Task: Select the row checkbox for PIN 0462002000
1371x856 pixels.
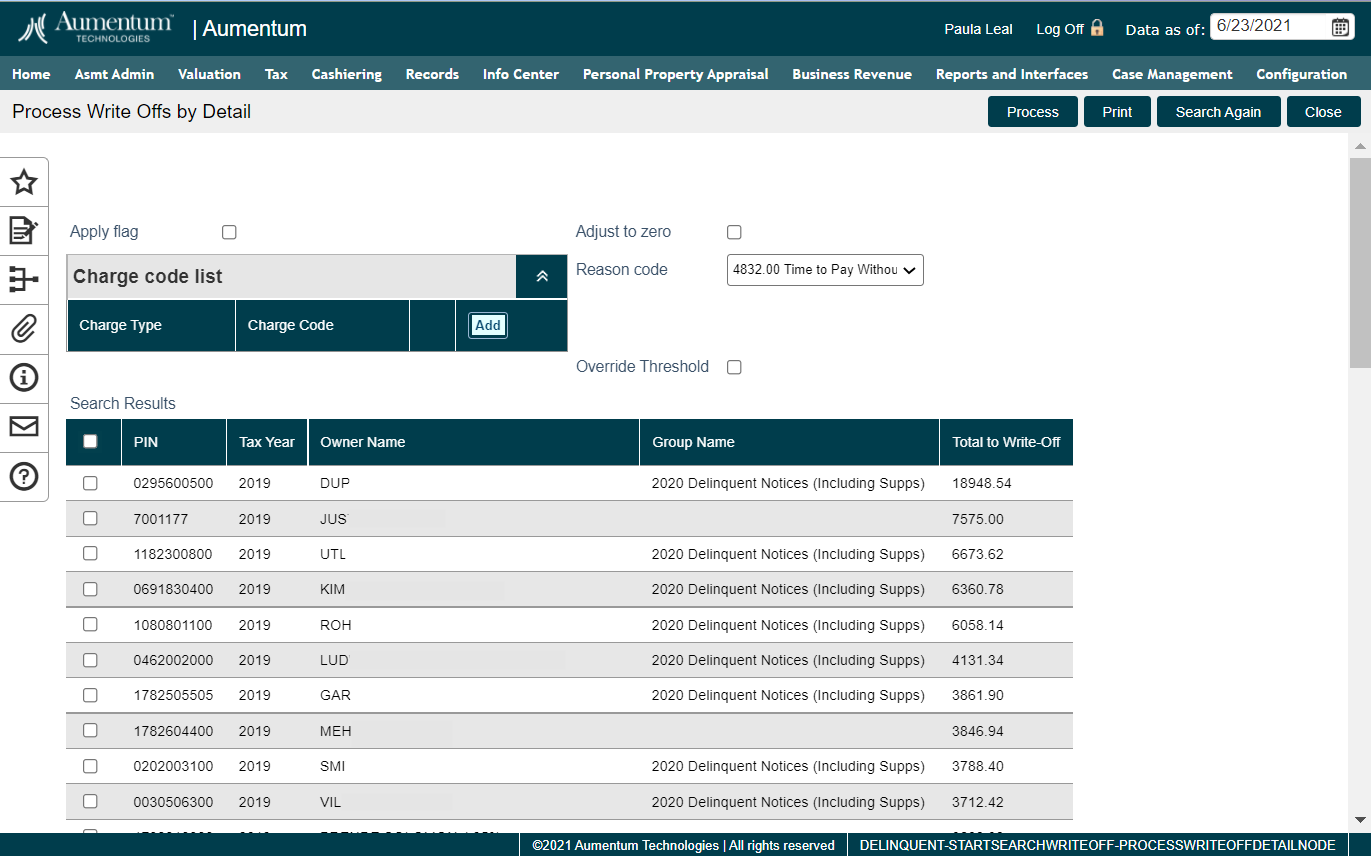Action: tap(90, 660)
